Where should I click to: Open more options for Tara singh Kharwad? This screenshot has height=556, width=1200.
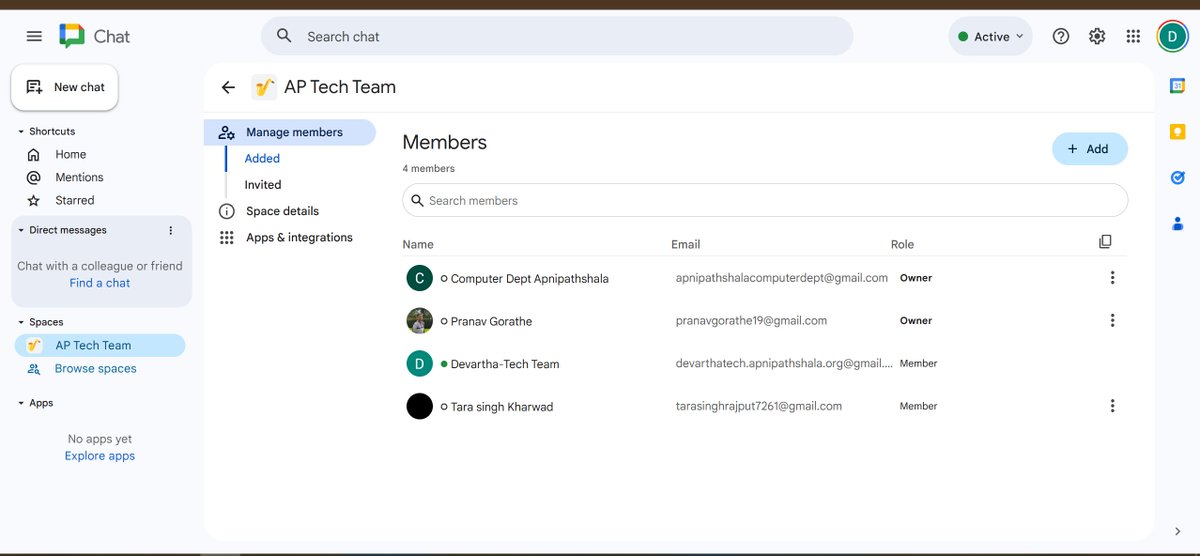[x=1112, y=406]
